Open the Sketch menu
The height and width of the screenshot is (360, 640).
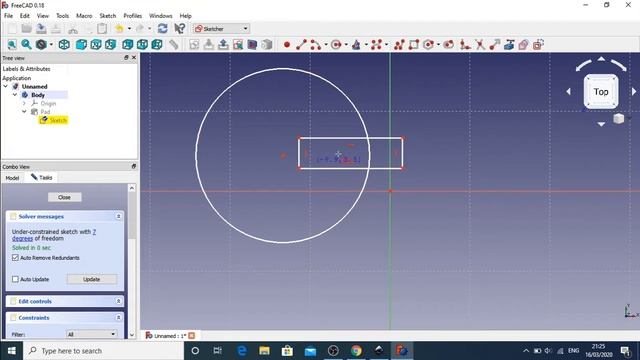point(108,16)
